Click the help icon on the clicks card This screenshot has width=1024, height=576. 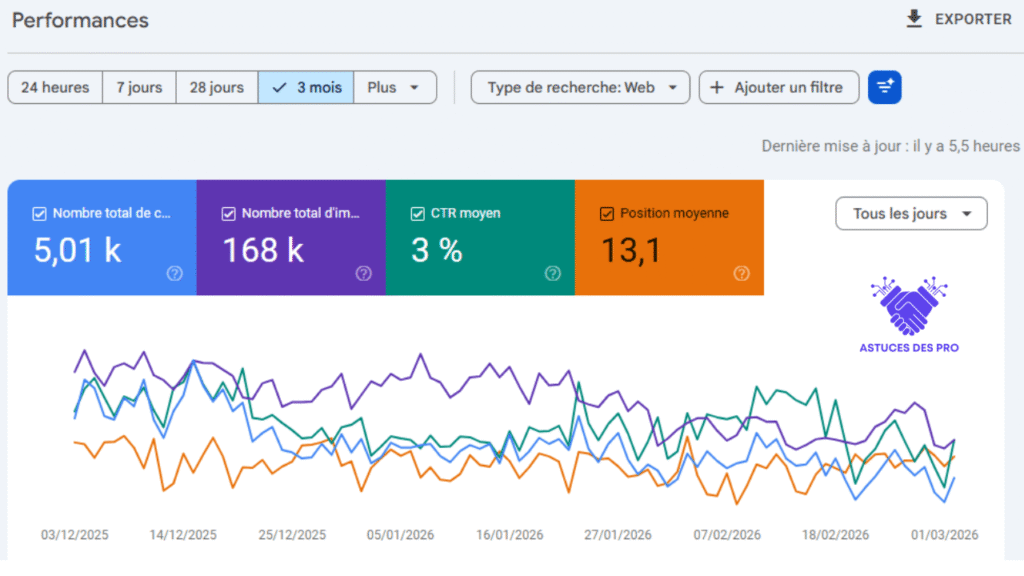(x=174, y=273)
